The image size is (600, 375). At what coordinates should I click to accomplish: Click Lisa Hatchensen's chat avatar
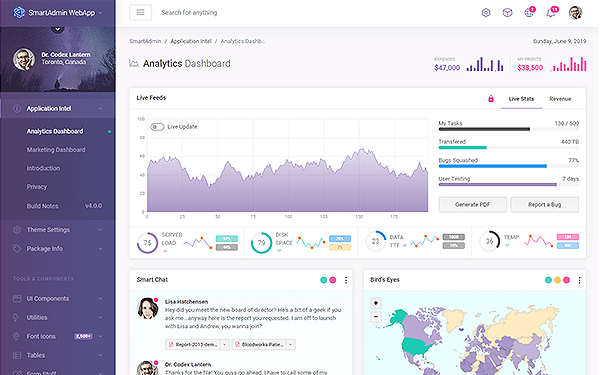point(148,308)
